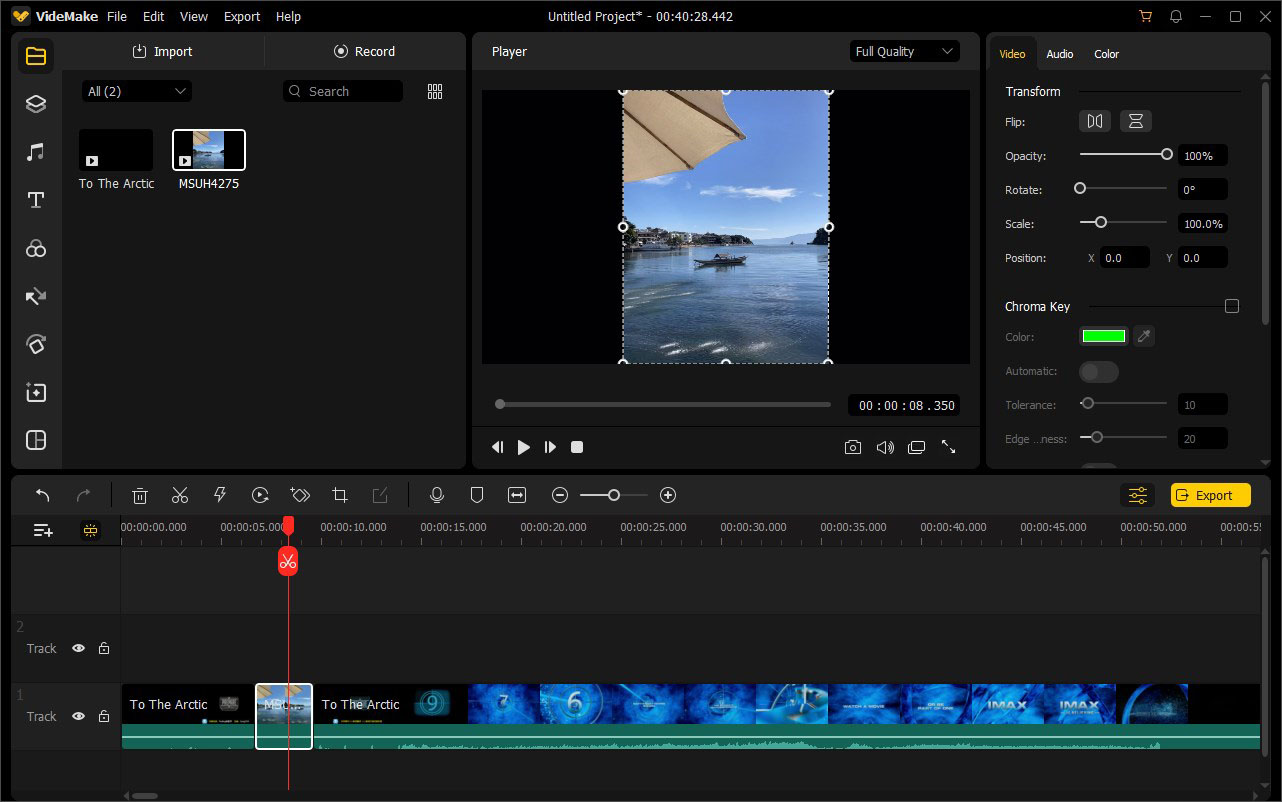
Task: Open the Transitions panel
Action: click(x=35, y=296)
